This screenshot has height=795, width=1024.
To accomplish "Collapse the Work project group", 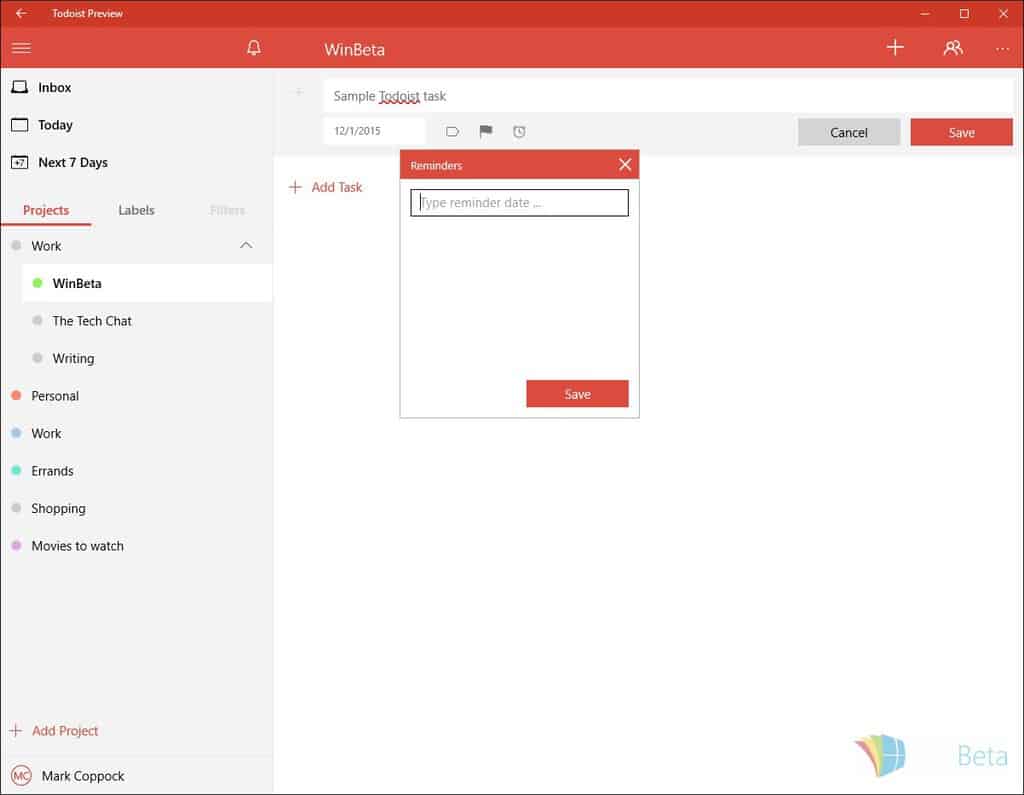I will pos(246,246).
